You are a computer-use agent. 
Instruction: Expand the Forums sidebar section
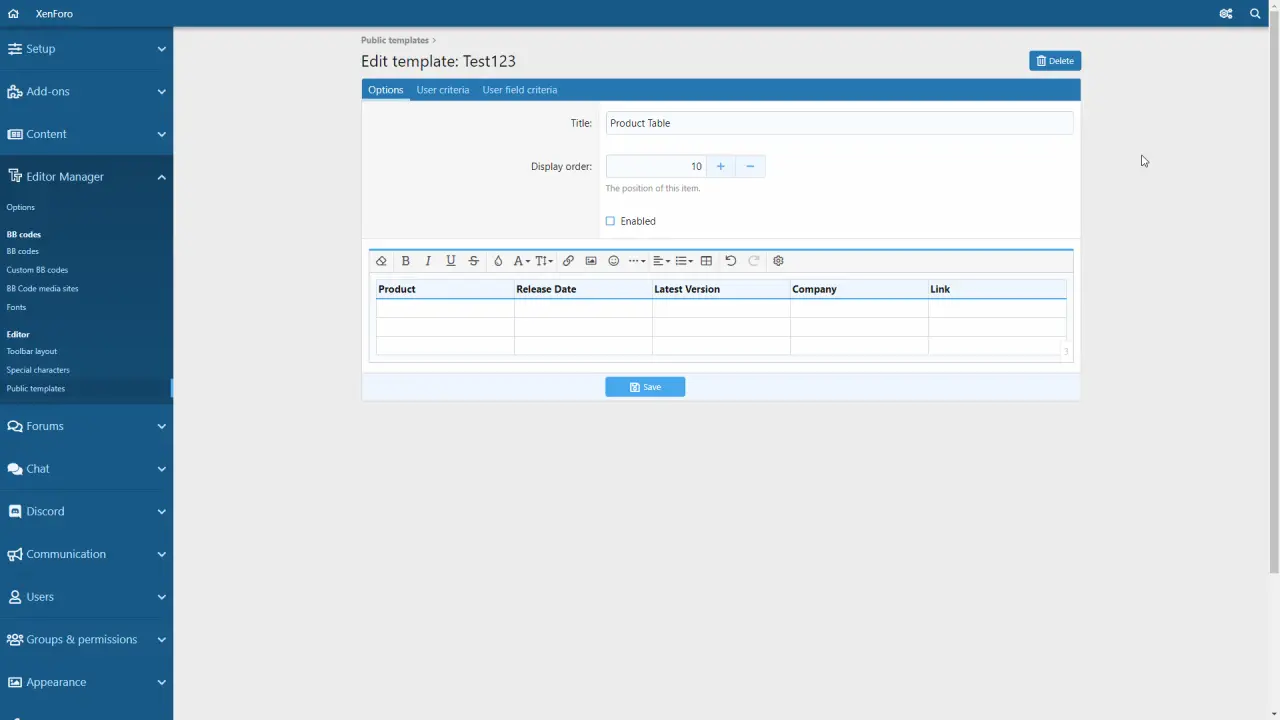86,426
